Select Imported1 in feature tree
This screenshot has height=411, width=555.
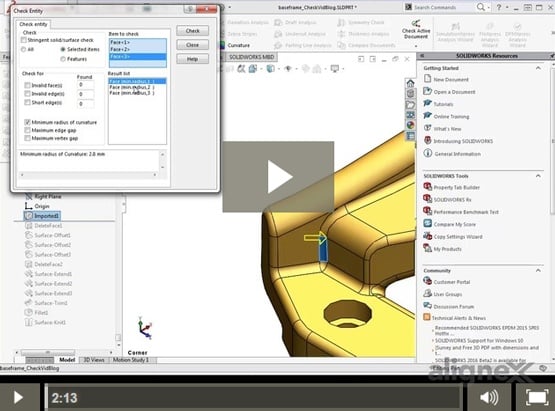click(42, 216)
